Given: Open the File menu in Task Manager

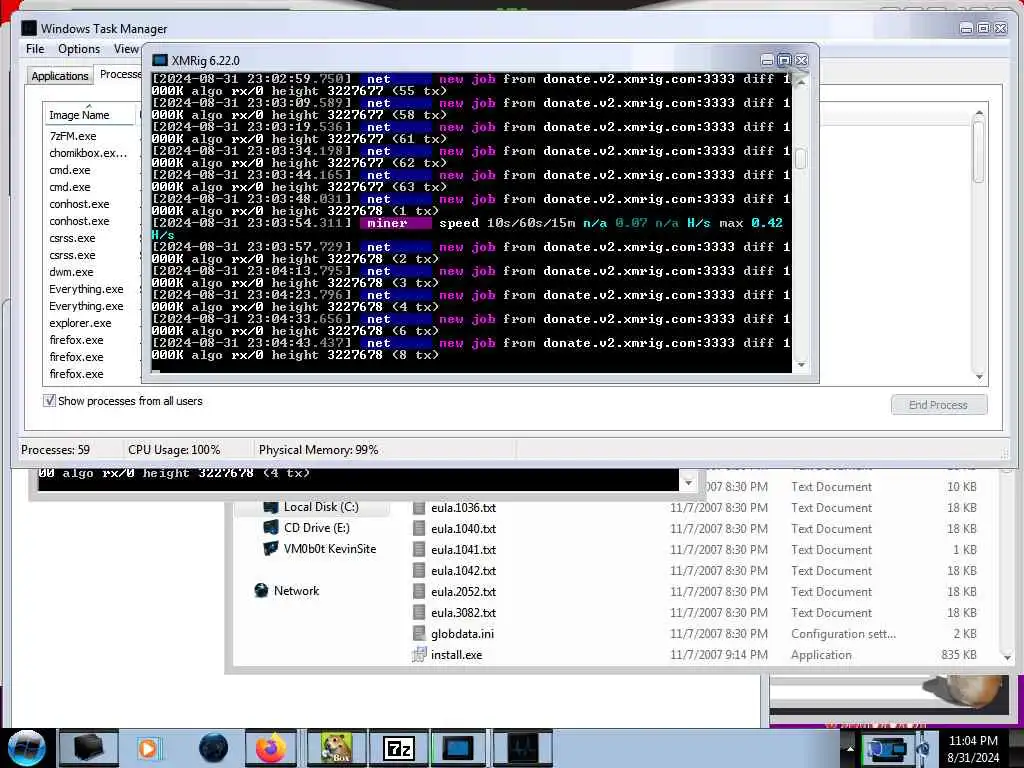Looking at the screenshot, I should [x=35, y=49].
